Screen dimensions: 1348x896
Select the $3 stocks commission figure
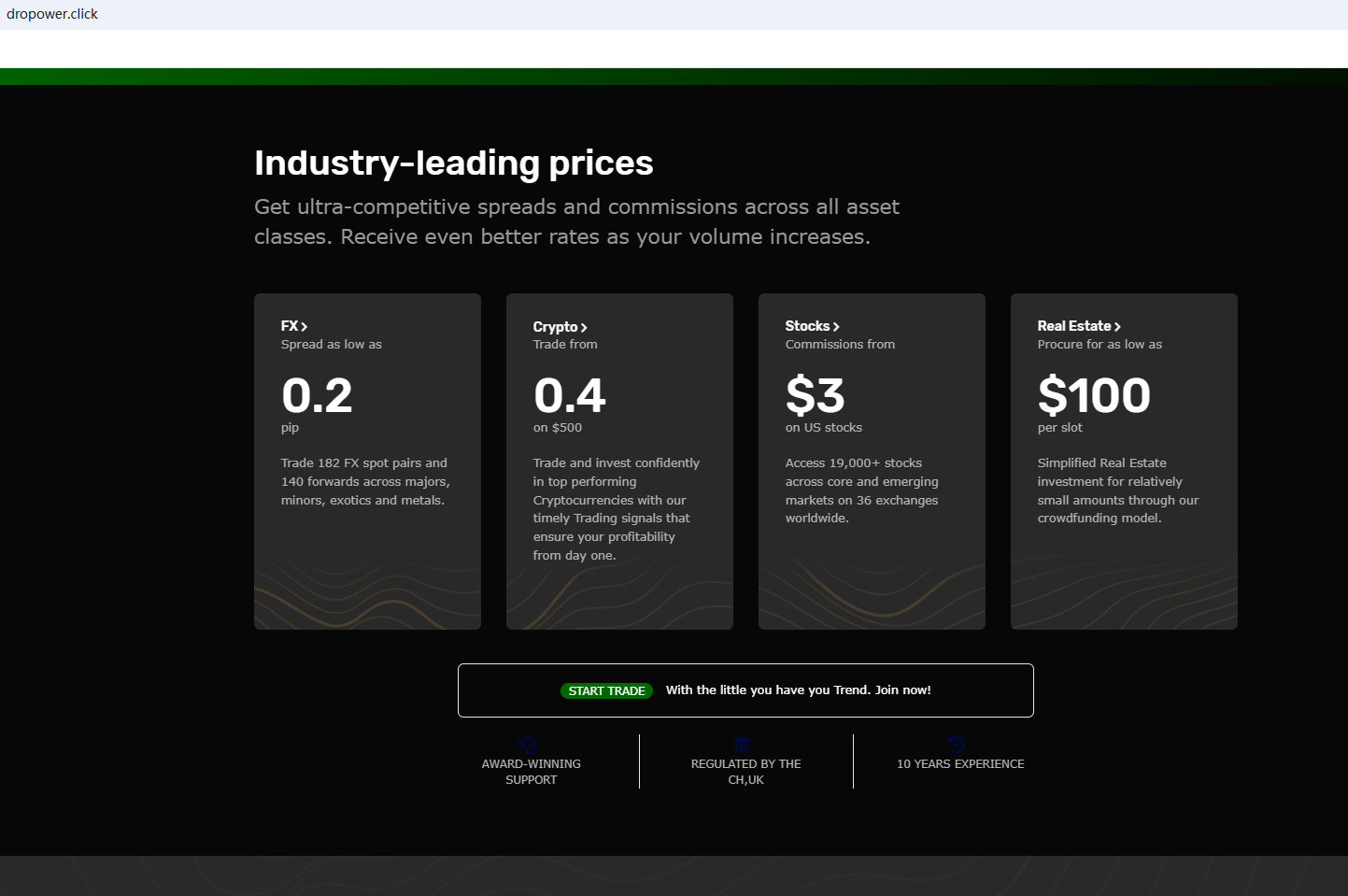pos(816,395)
